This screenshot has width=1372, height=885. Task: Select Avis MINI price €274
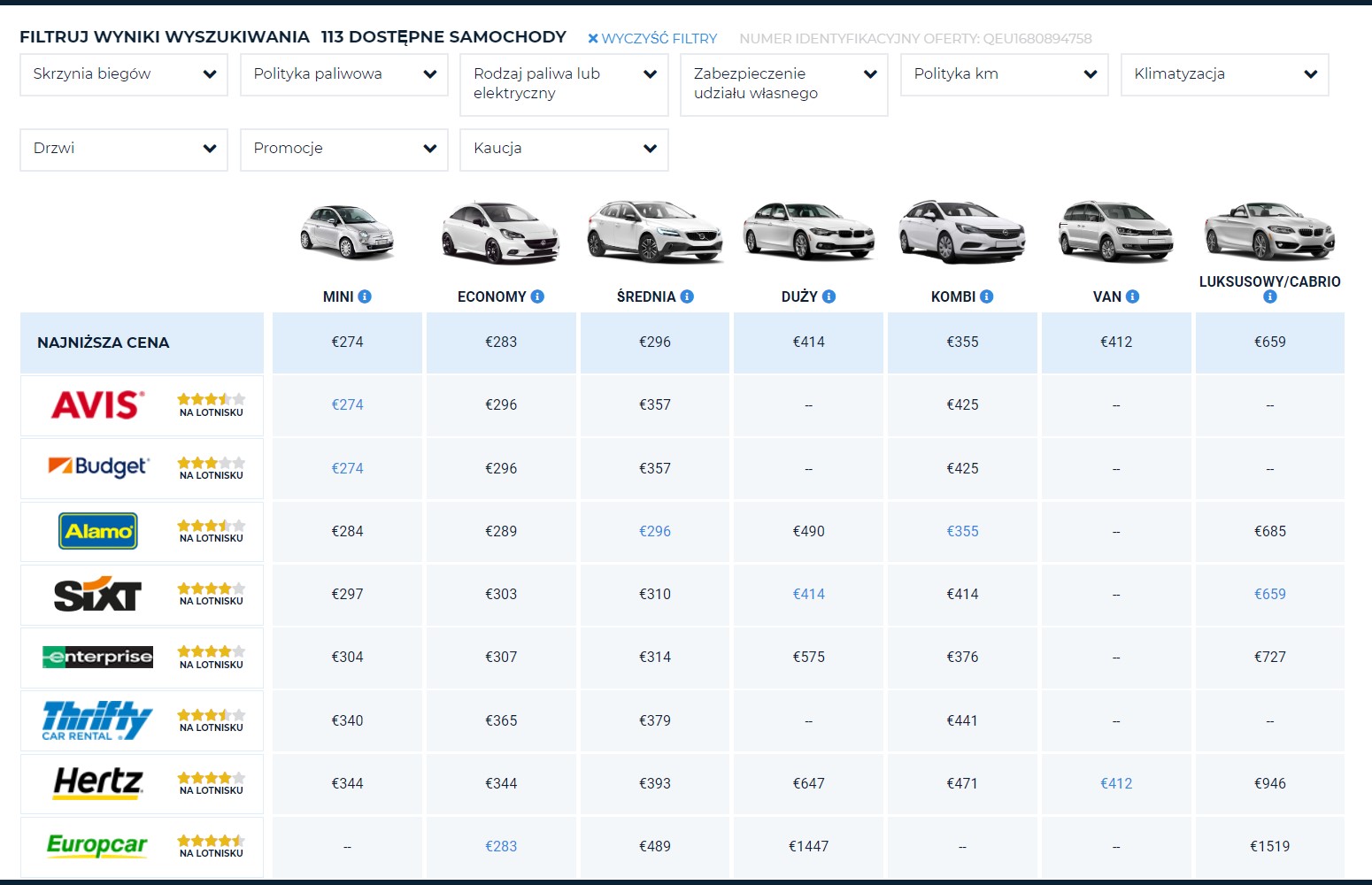point(347,405)
